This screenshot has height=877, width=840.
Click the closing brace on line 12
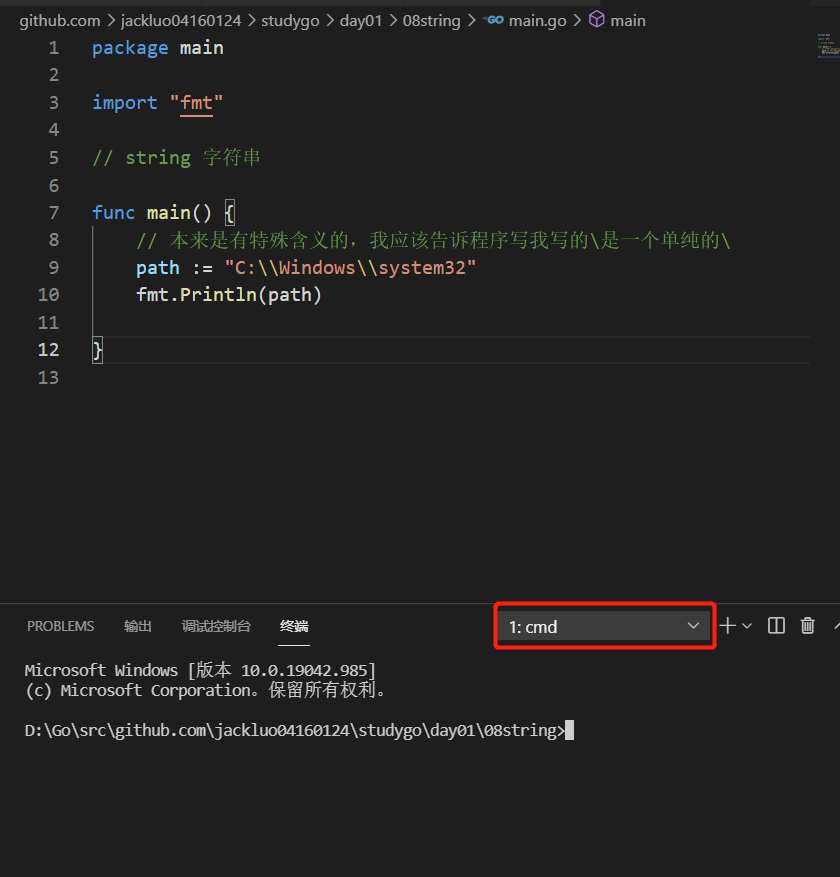tap(97, 350)
